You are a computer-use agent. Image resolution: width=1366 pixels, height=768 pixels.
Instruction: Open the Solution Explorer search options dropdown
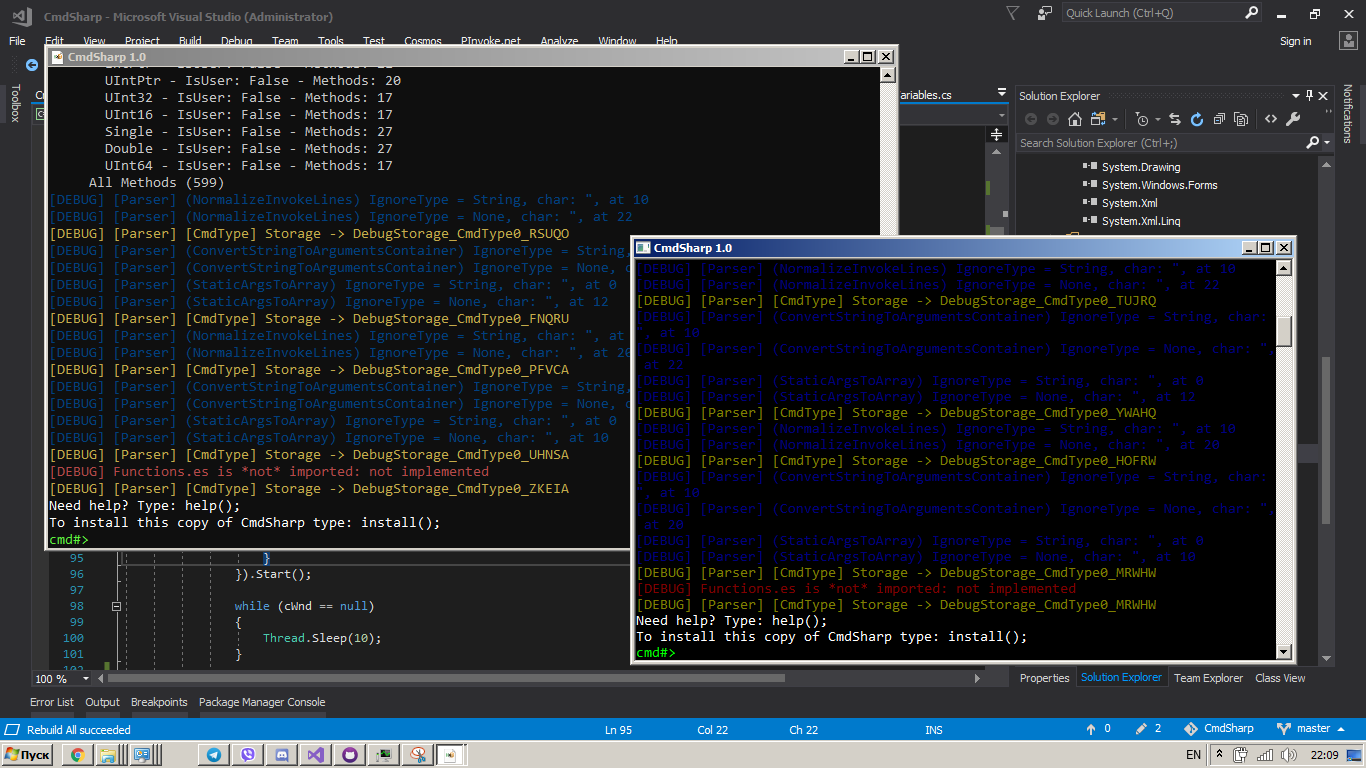1327,143
